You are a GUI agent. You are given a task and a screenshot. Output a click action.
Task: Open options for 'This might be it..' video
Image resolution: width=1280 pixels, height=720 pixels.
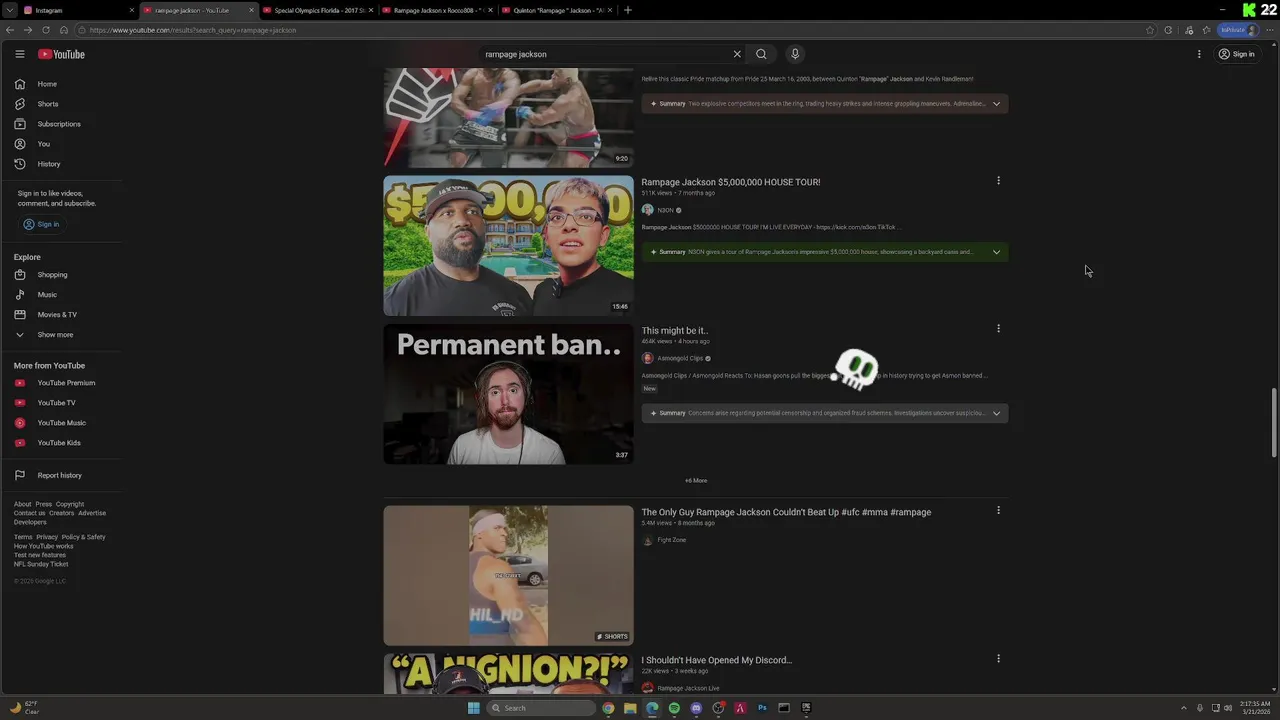(998, 329)
